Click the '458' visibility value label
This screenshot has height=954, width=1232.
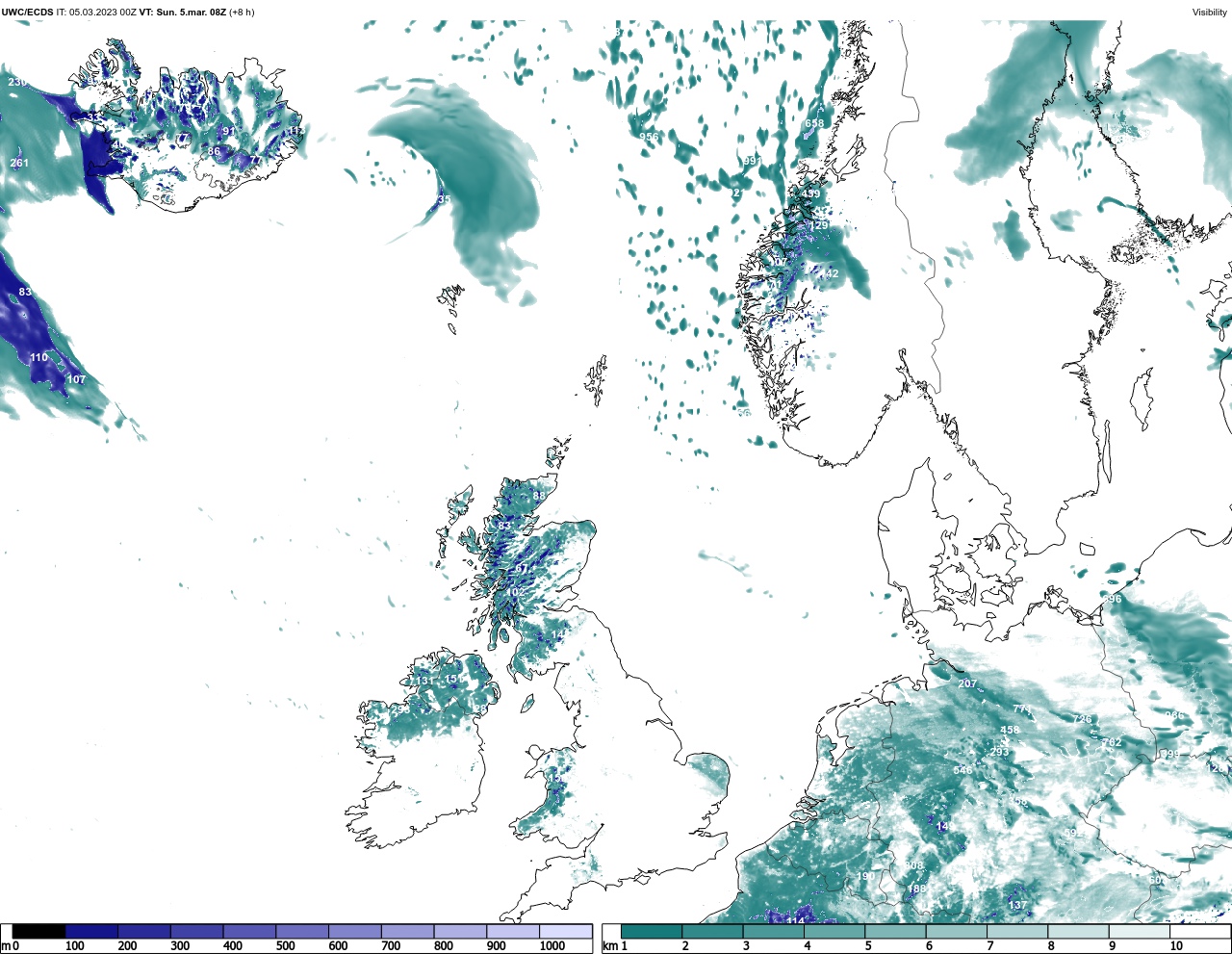click(1010, 731)
